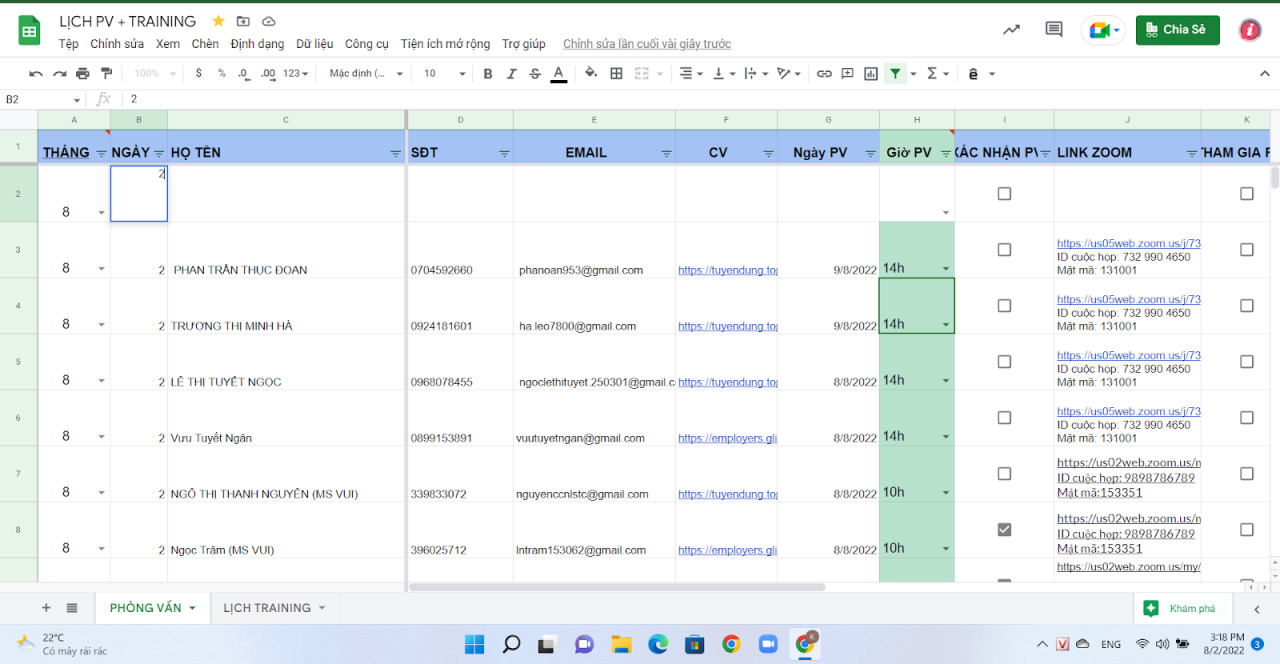Format value as currency
Image resolution: width=1280 pixels, height=664 pixels.
(199, 73)
